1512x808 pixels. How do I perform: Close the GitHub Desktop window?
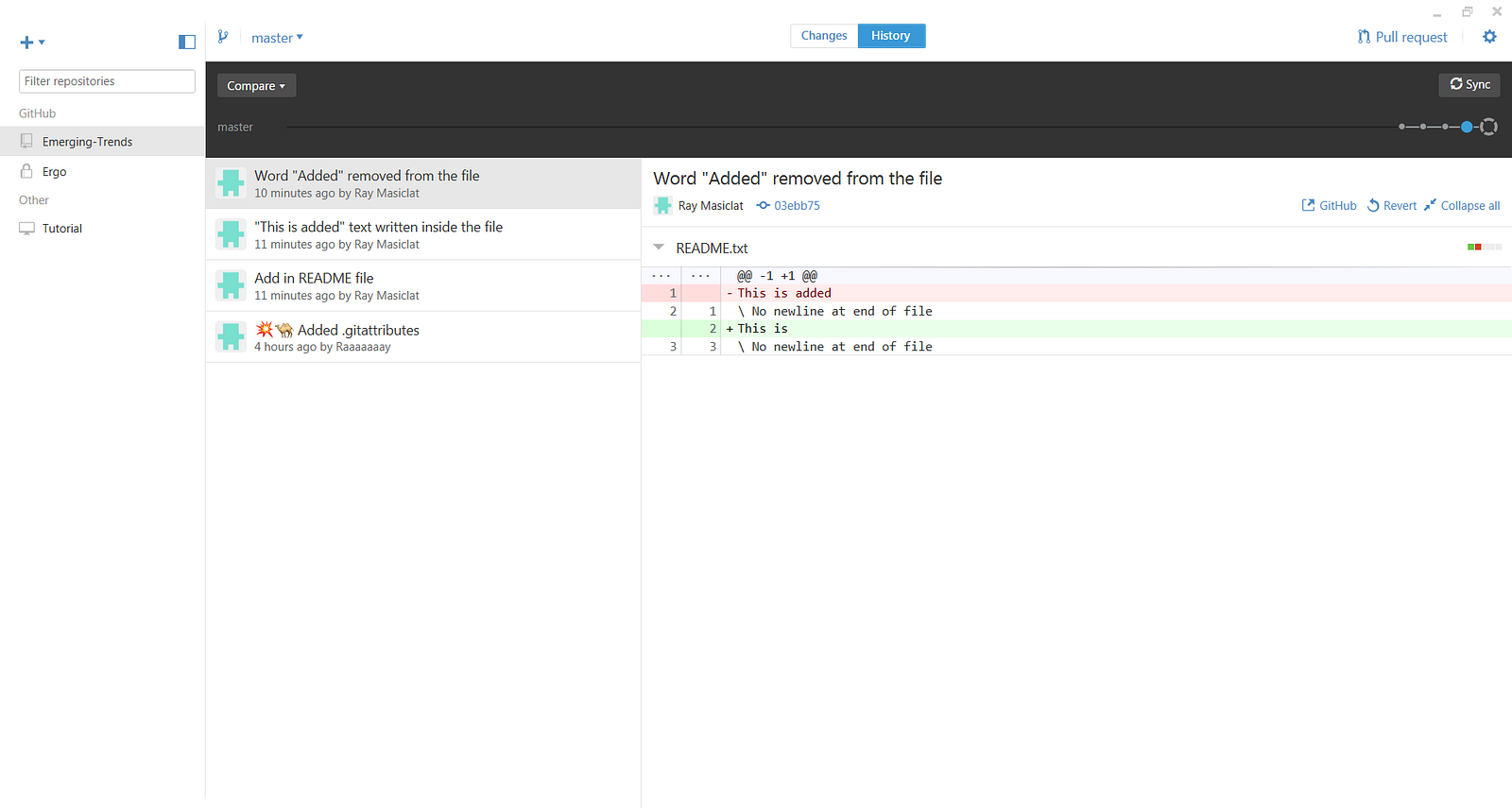click(1497, 12)
